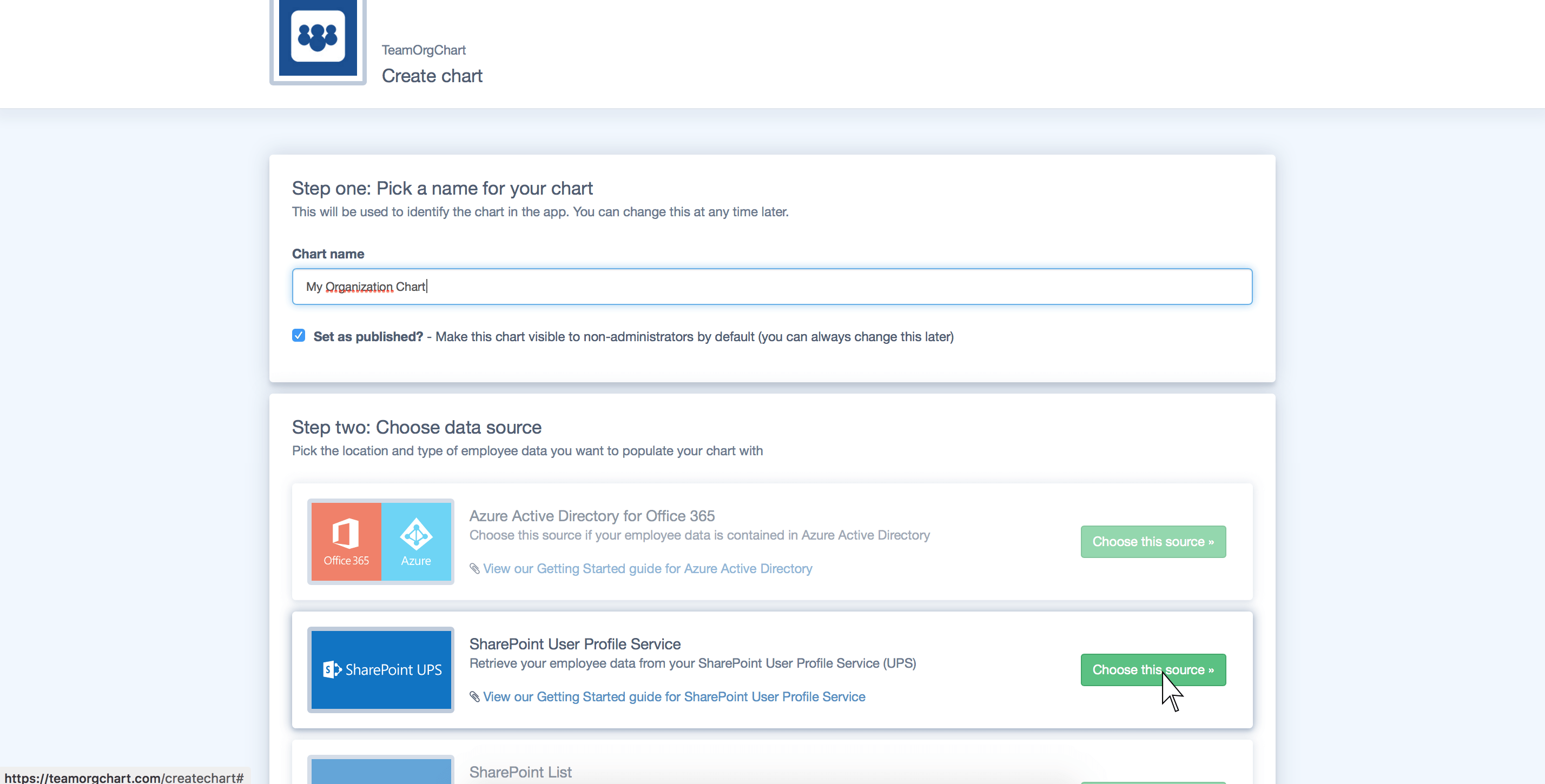
Task: Click the Office 365 logo tile
Action: point(346,541)
